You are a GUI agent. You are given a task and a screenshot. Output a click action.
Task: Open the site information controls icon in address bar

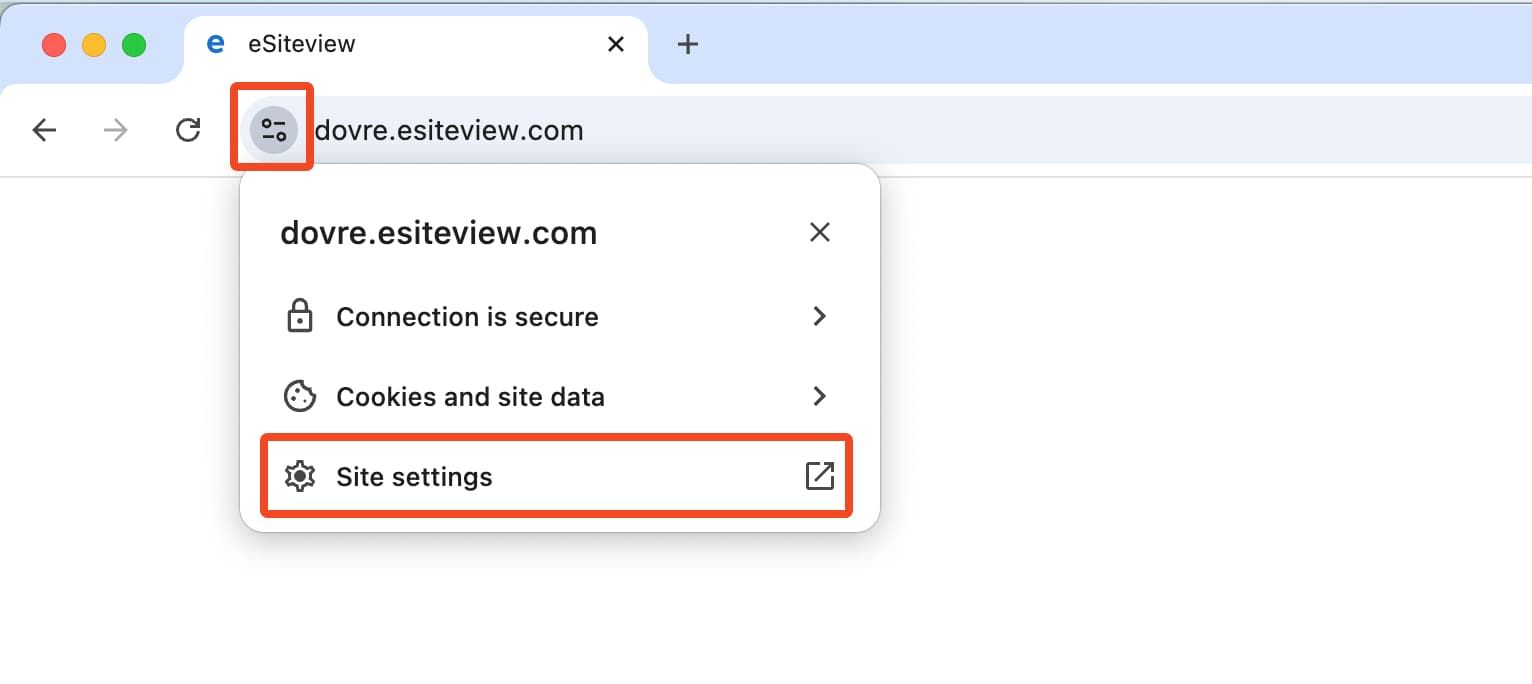(271, 129)
